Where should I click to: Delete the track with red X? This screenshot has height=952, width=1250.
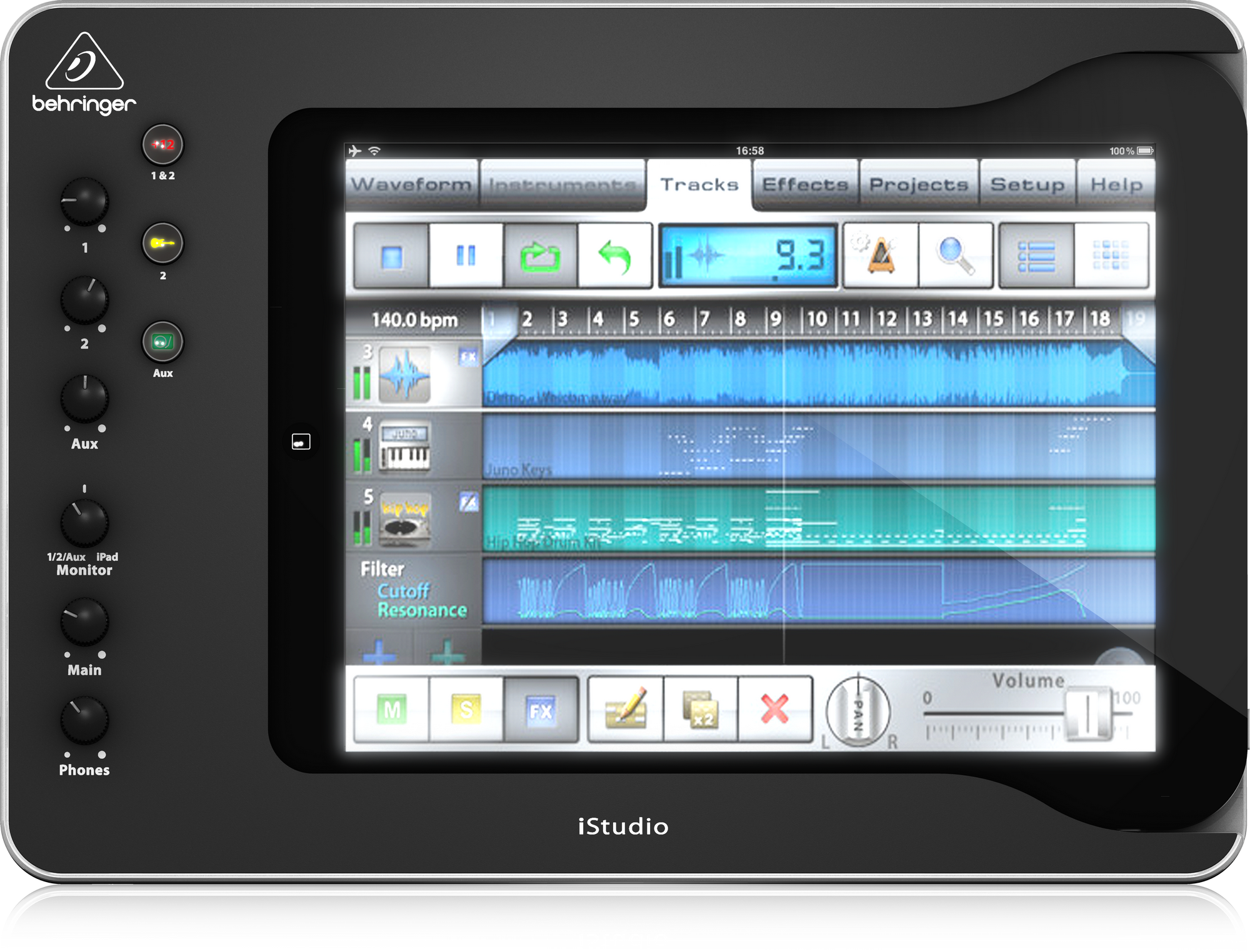775,710
